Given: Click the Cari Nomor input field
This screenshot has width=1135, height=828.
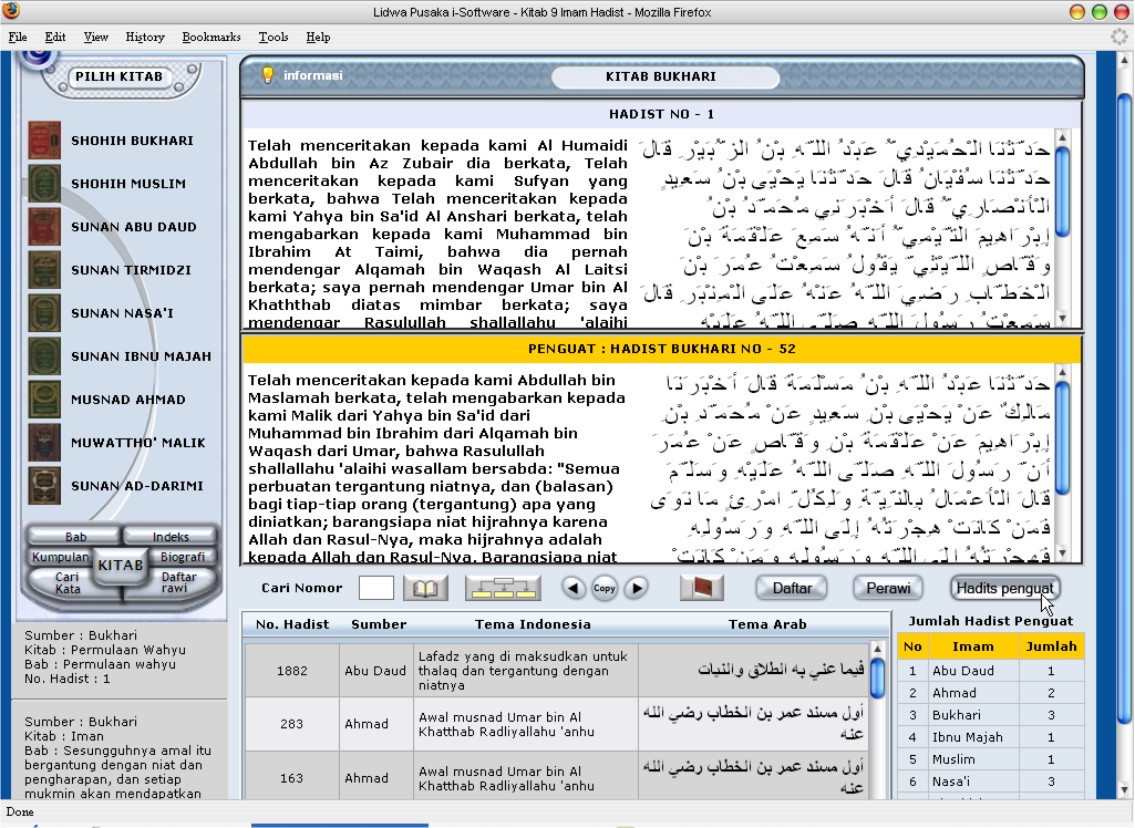Looking at the screenshot, I should click(x=376, y=588).
